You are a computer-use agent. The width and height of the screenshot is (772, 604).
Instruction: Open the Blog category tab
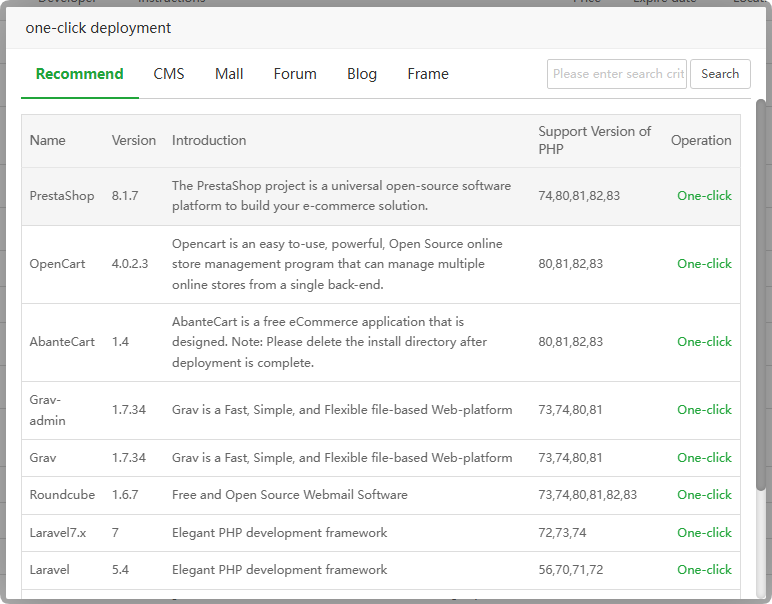(x=362, y=74)
